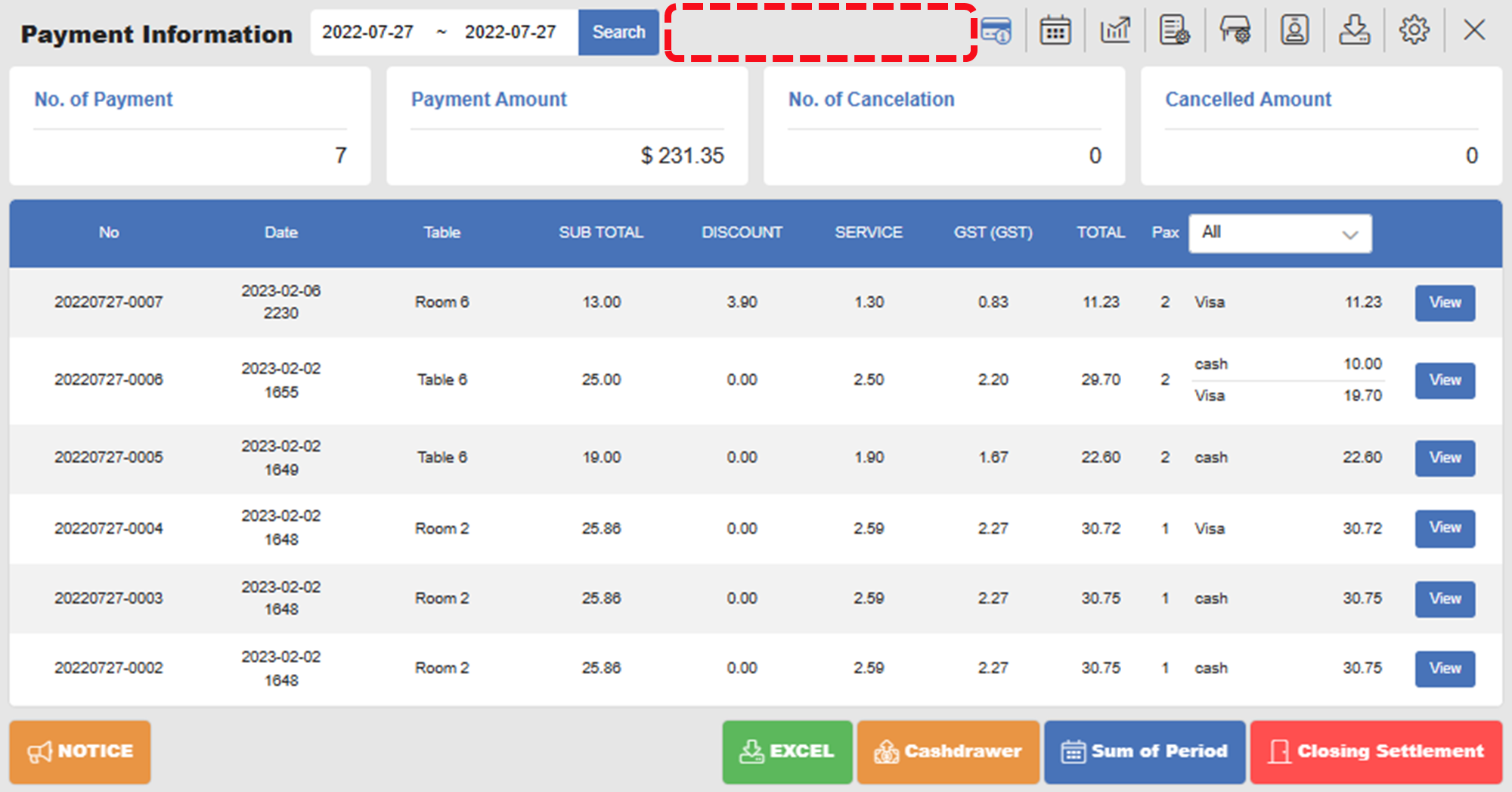Expand the payment type 'All' dropdown
This screenshot has height=792, width=1512.
click(1280, 234)
